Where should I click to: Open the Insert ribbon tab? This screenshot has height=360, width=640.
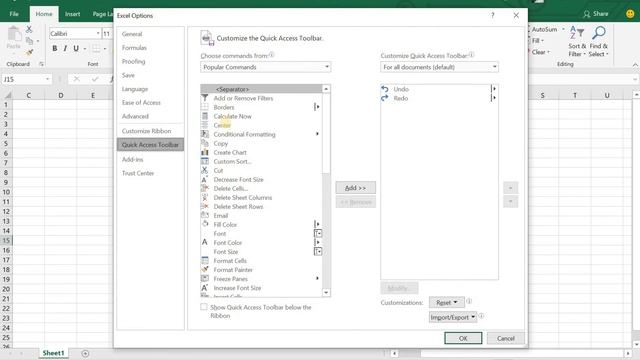click(x=72, y=14)
